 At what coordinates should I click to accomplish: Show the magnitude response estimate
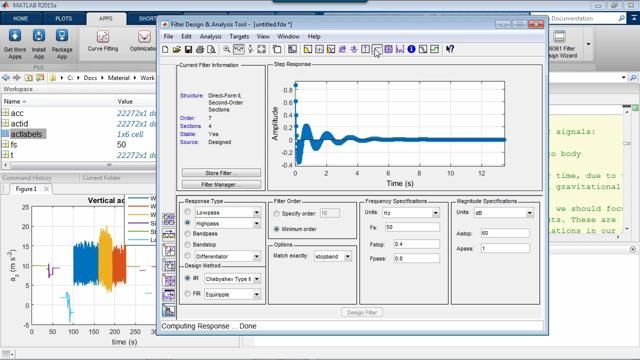(x=423, y=49)
